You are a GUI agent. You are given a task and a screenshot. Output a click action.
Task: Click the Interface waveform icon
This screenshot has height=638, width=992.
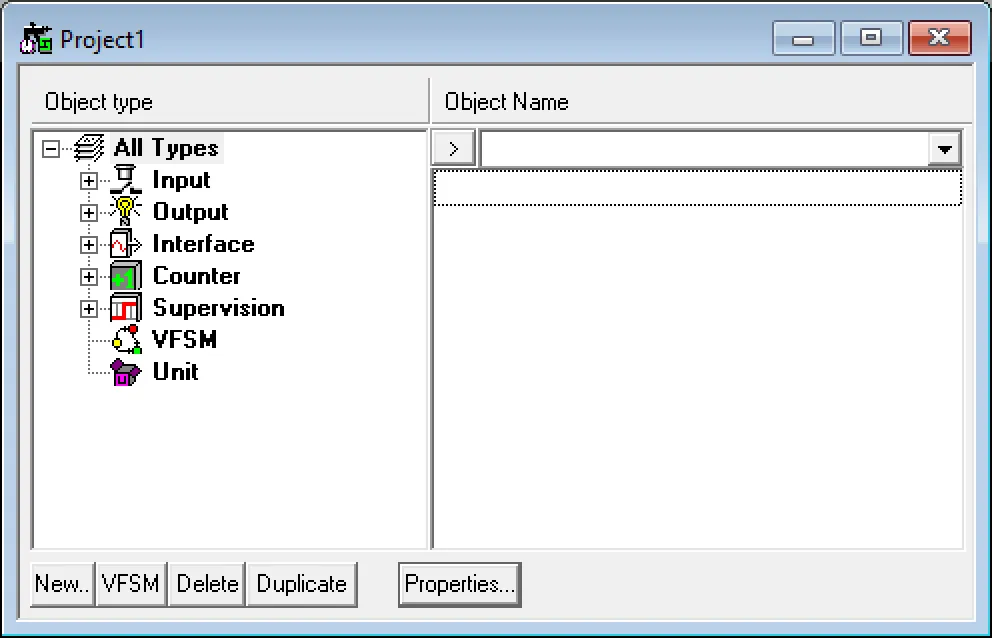[123, 243]
